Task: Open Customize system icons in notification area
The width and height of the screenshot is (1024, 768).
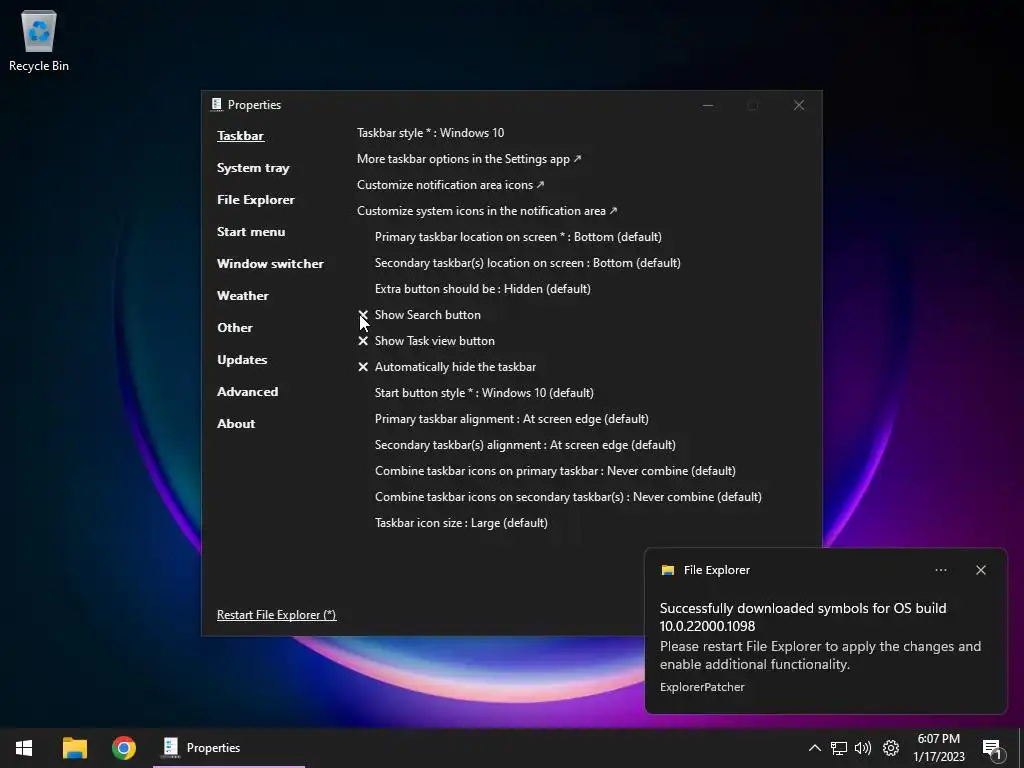Action: coord(487,211)
